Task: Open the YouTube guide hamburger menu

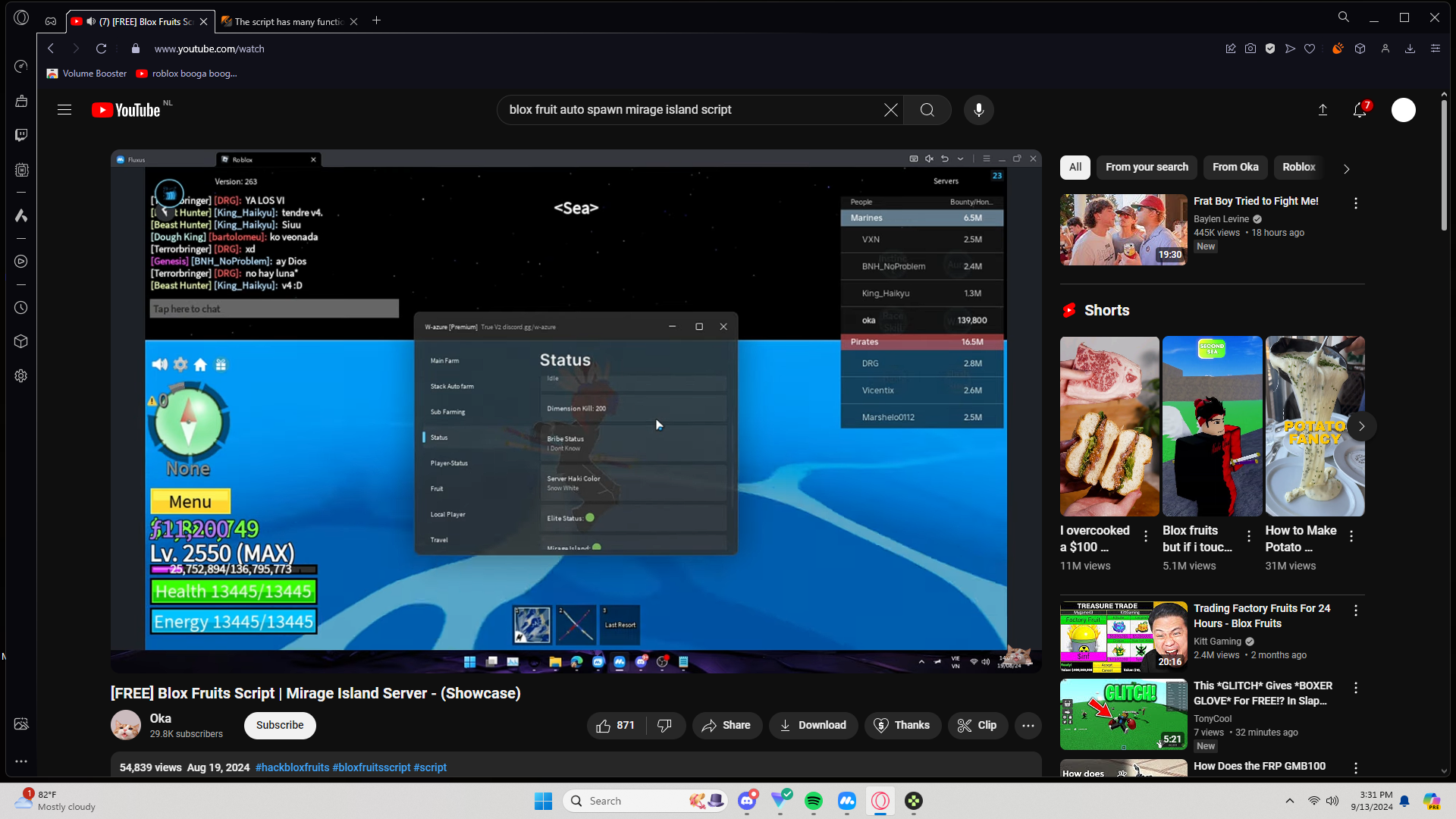Action: point(64,110)
